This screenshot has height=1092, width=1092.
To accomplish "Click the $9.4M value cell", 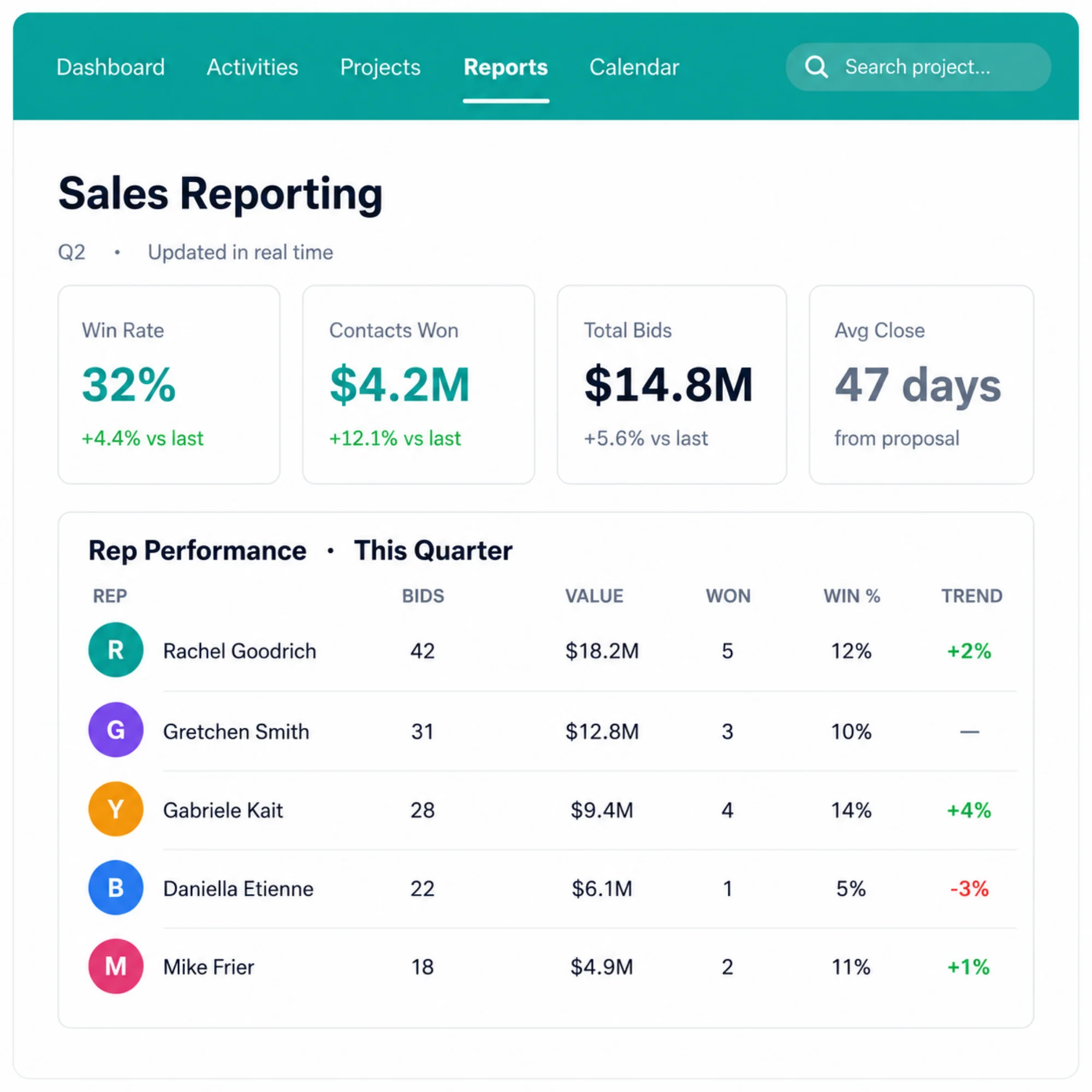I will click(x=602, y=810).
